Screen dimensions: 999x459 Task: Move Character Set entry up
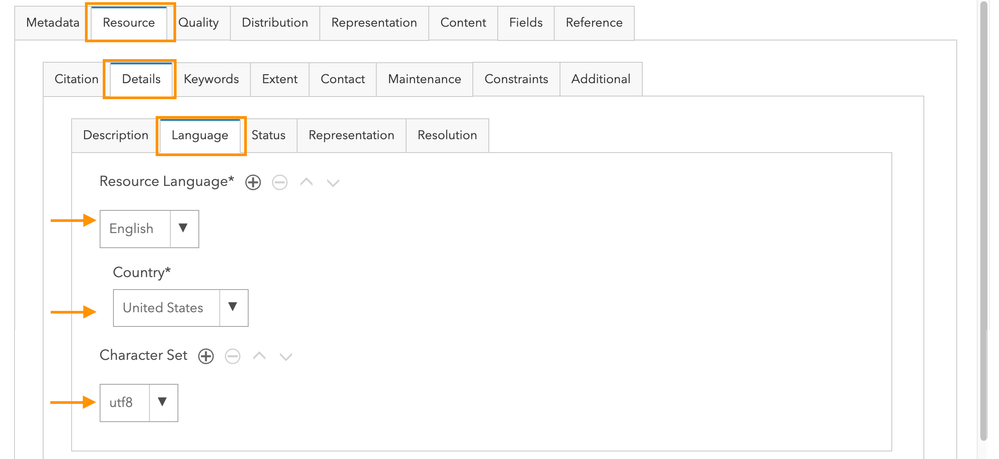[260, 356]
